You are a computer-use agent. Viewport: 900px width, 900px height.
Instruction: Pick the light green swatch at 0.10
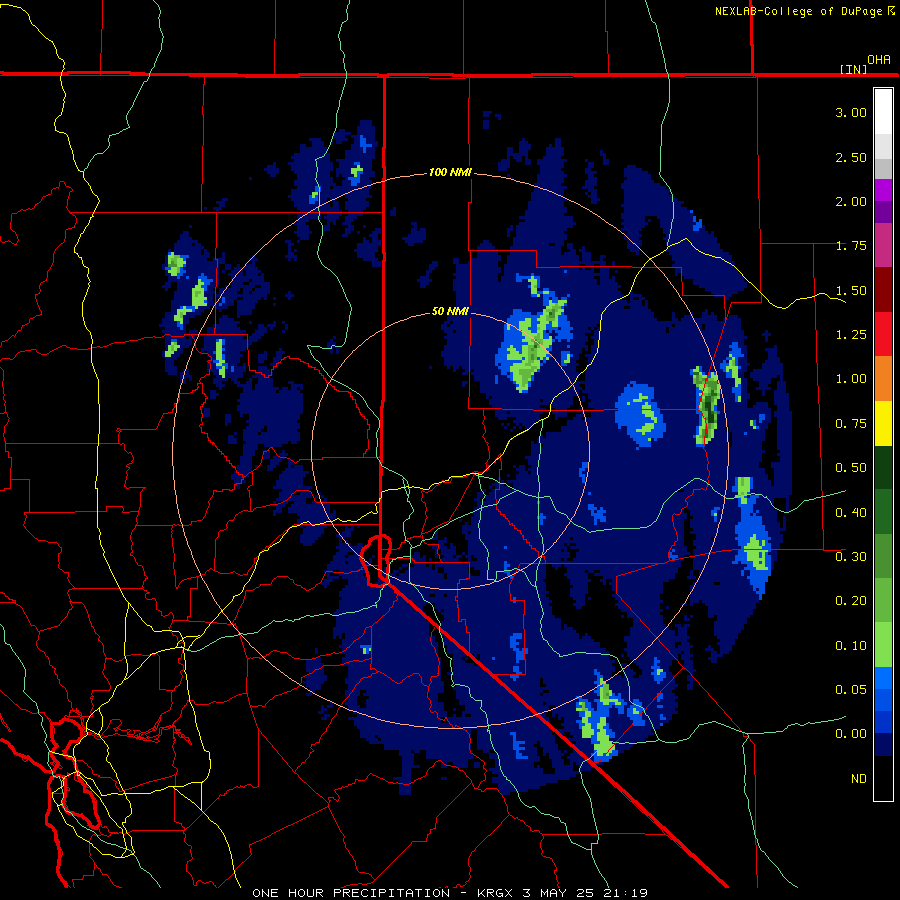click(883, 645)
